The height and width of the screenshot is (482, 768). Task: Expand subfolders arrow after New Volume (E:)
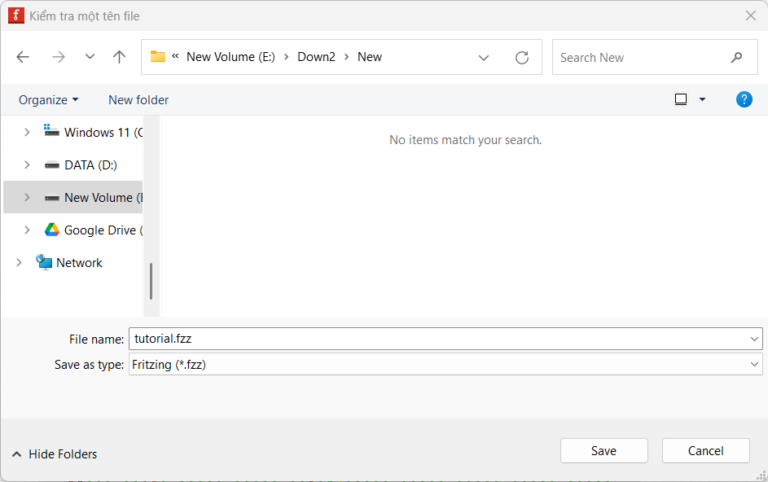point(286,57)
